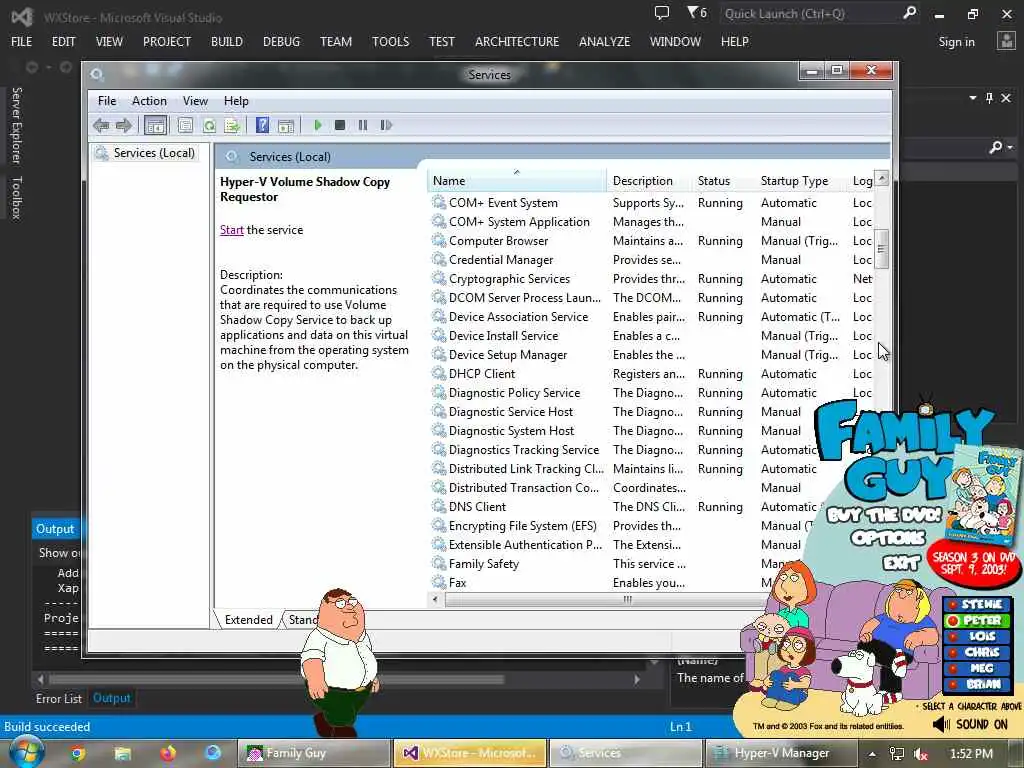Viewport: 1024px width, 768px height.
Task: Click the Restart Service icon
Action: pos(386,125)
